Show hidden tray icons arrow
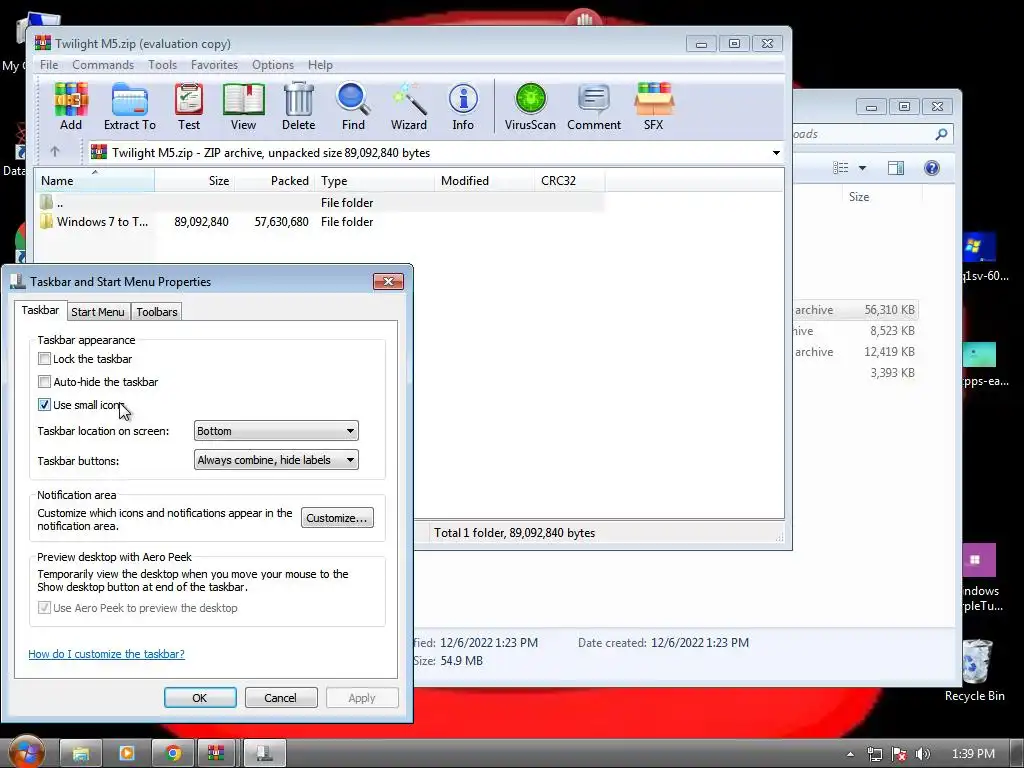Screen dimensions: 1024x768 pyautogui.click(x=850, y=754)
